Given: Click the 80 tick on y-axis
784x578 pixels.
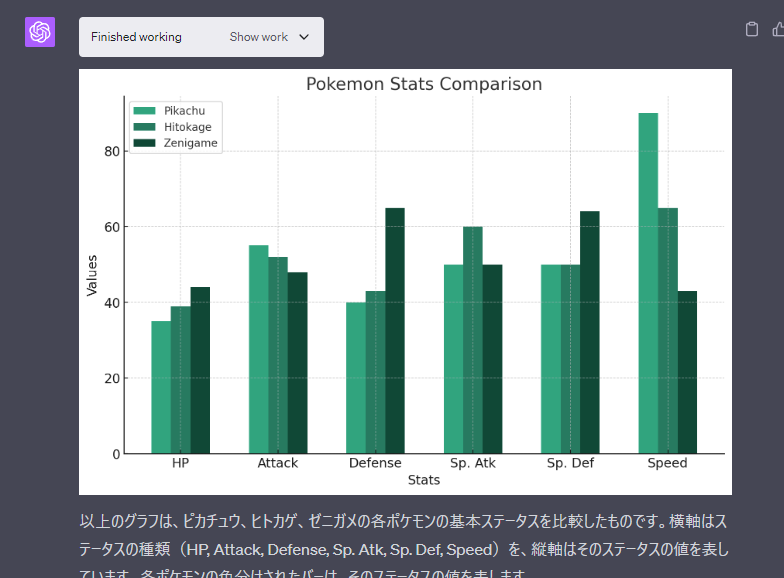Looking at the screenshot, I should (112, 152).
